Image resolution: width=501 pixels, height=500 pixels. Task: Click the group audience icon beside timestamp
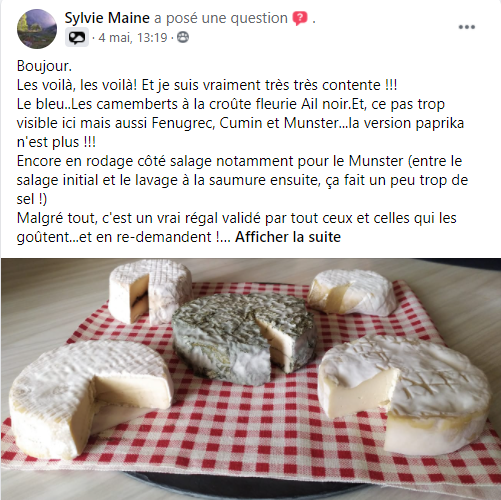coord(183,37)
